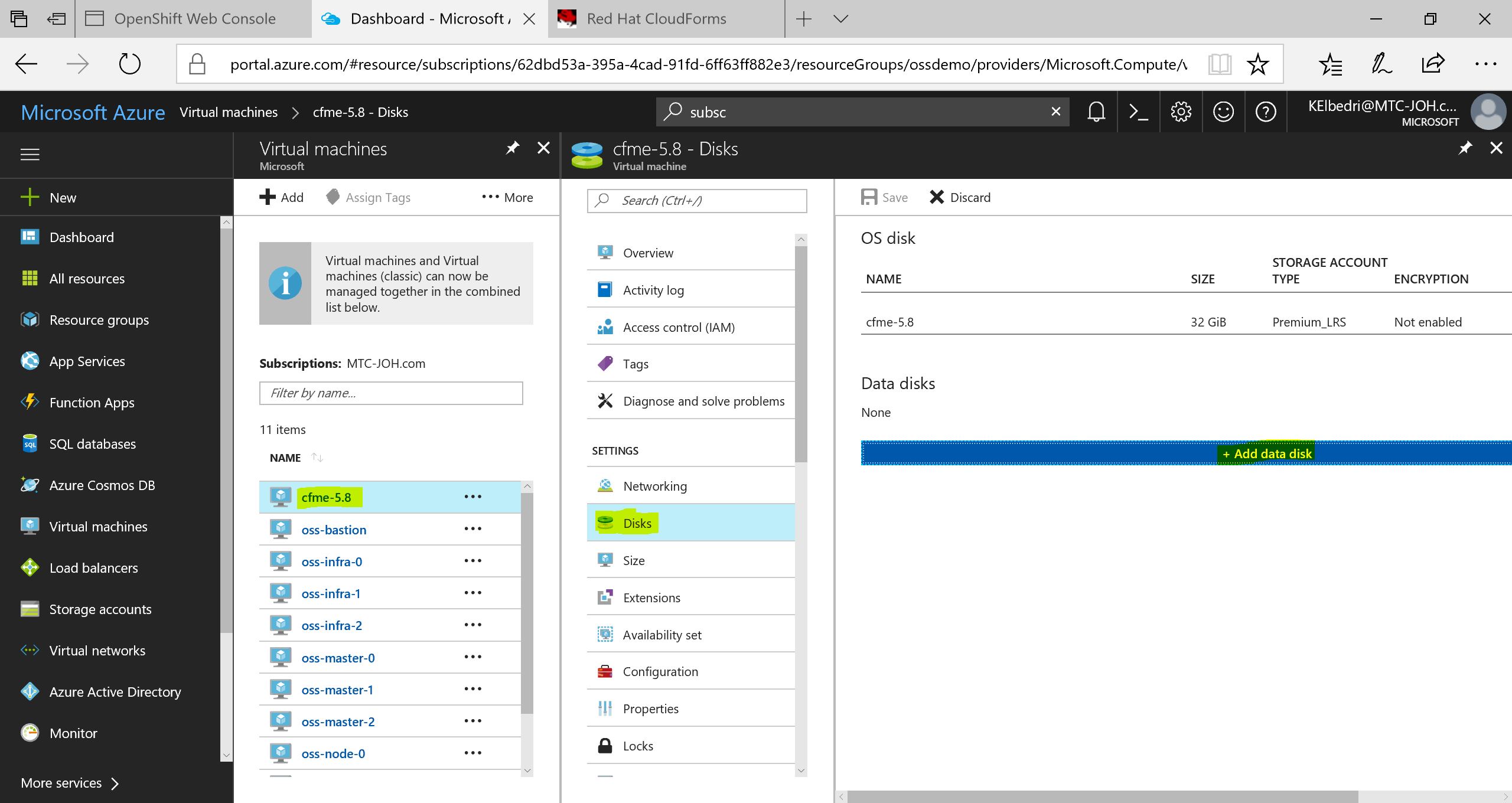
Task: Launch Cloud Shell from top bar
Action: point(1138,112)
